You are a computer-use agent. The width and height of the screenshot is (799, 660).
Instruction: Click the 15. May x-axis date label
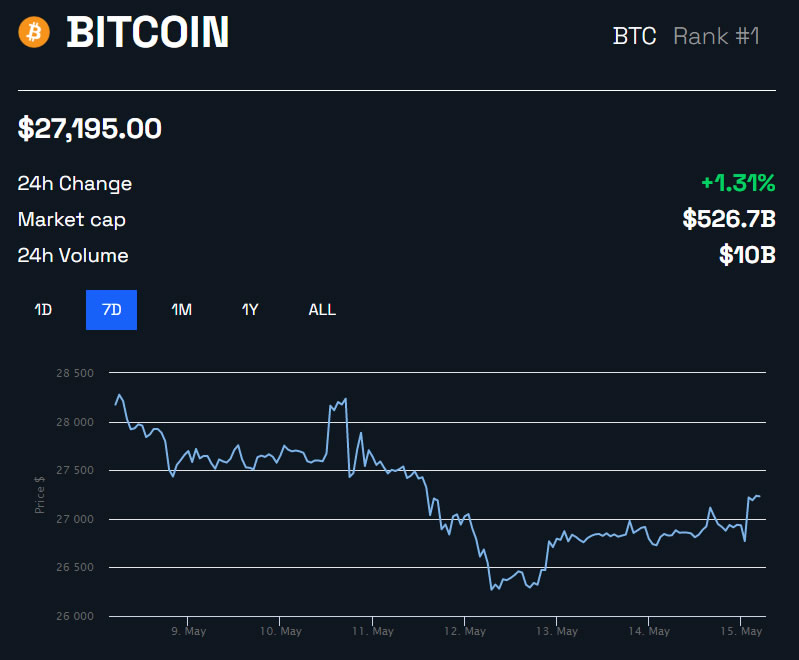click(741, 631)
